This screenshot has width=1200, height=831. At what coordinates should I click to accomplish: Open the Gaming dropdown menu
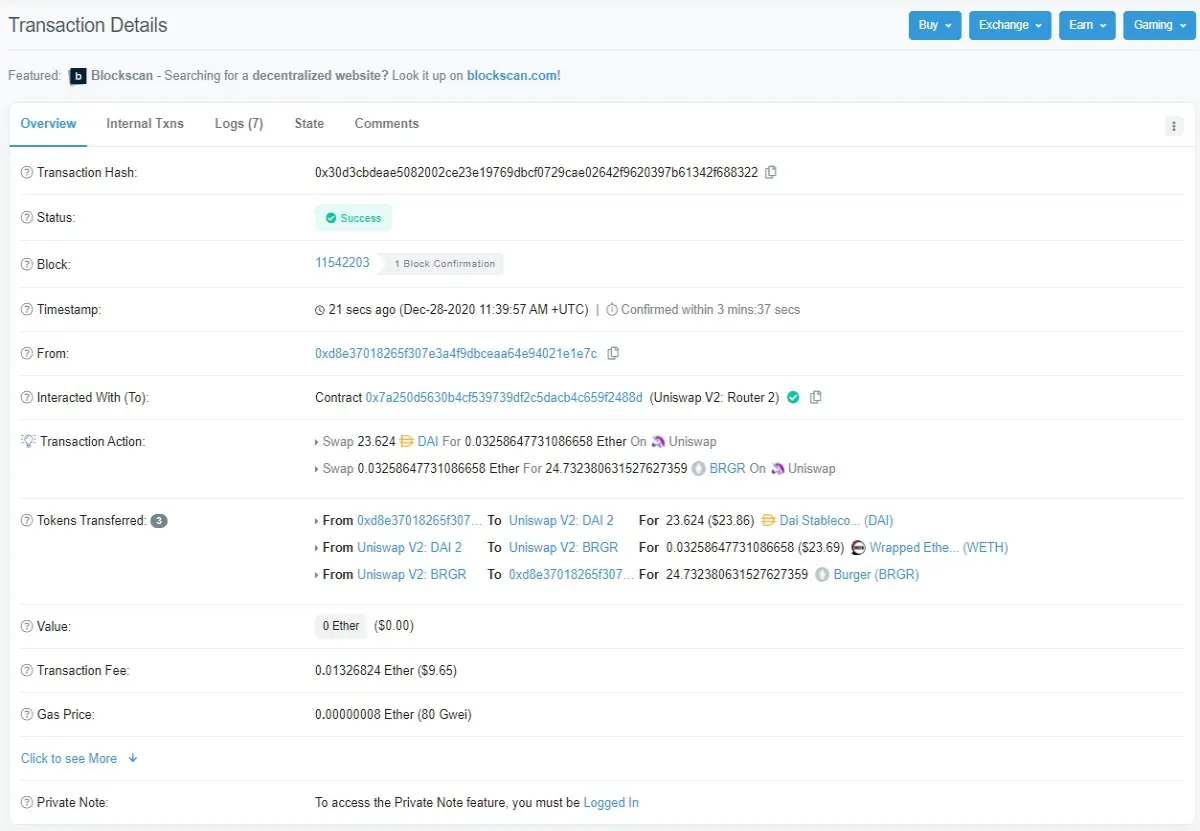[1160, 25]
